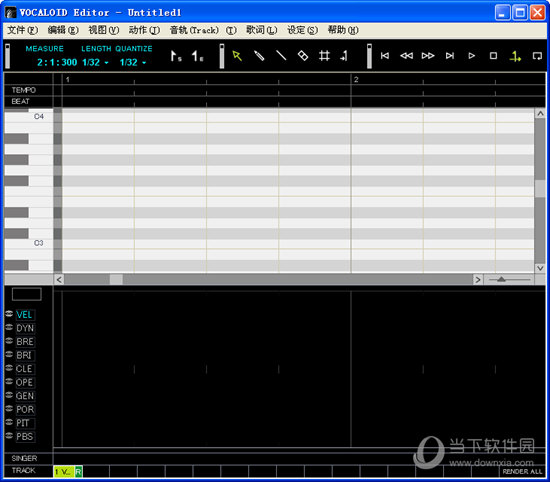Image resolution: width=550 pixels, height=482 pixels.
Task: Toggle the grid display icon
Action: click(x=324, y=56)
